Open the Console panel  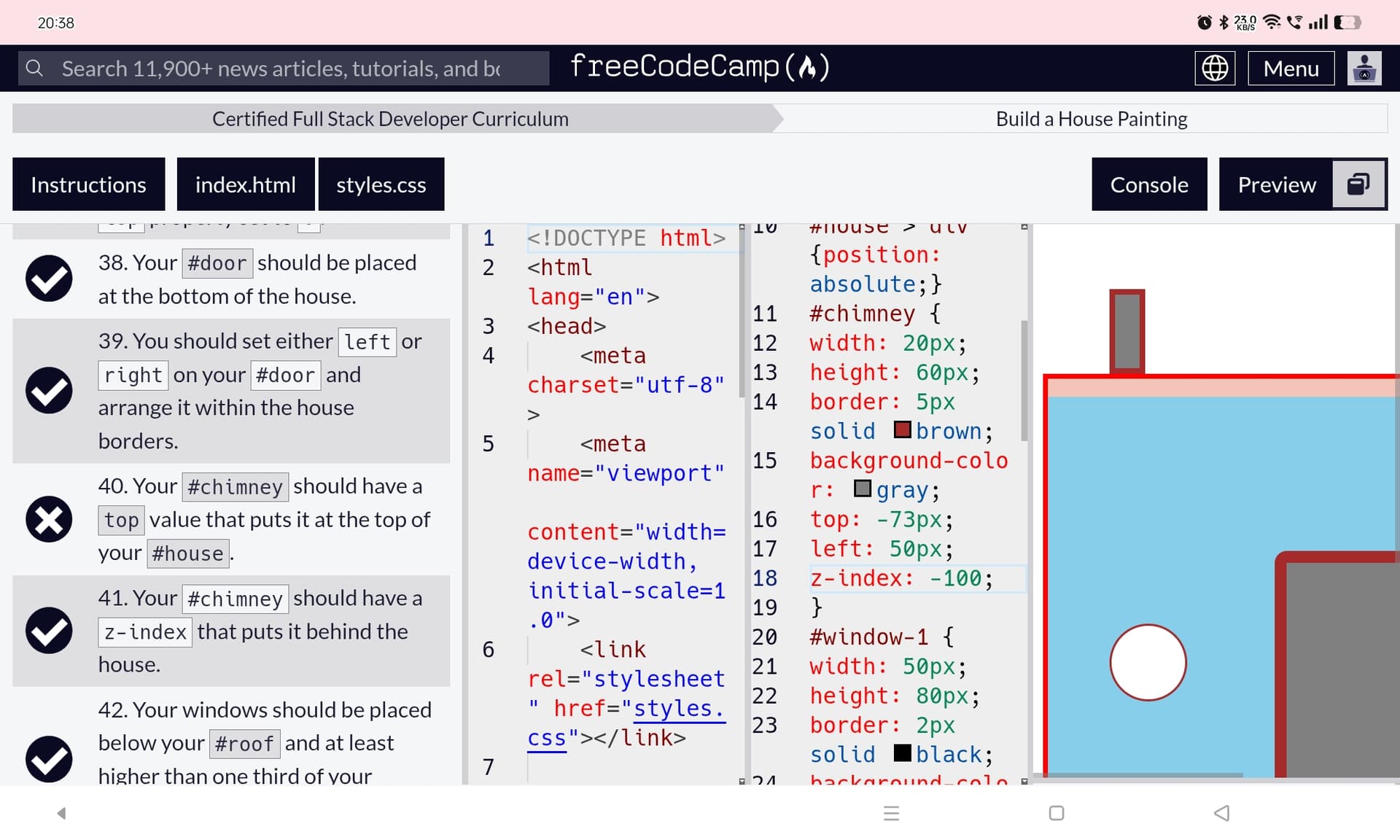click(x=1148, y=184)
